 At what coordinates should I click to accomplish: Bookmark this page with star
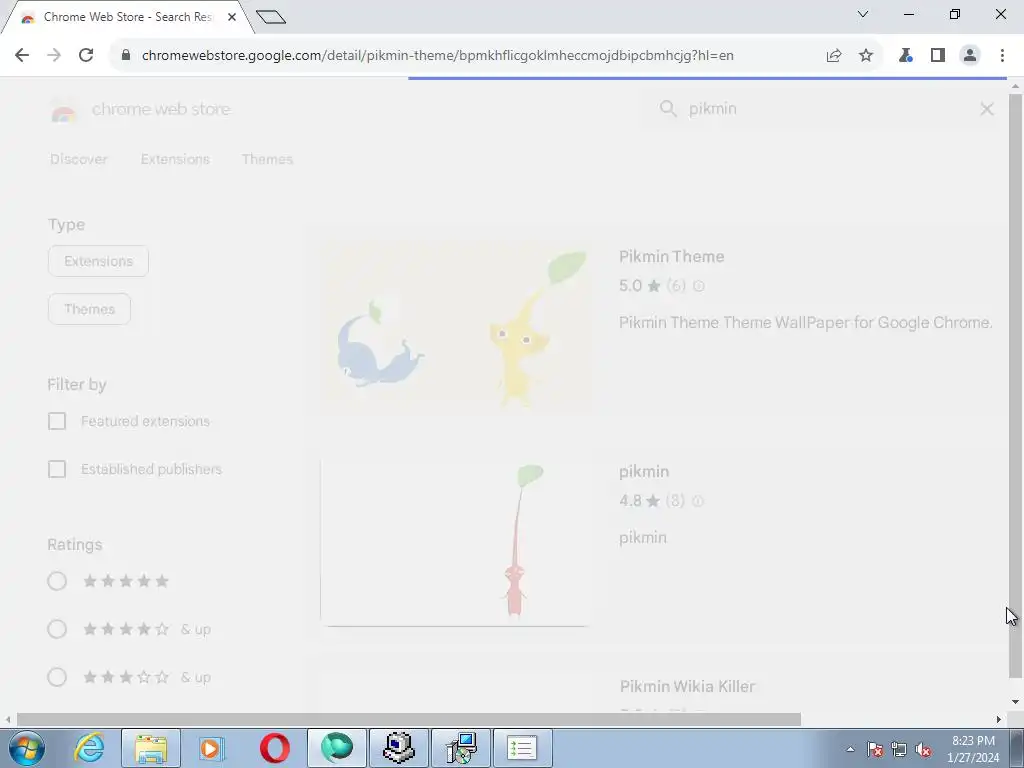(x=866, y=56)
